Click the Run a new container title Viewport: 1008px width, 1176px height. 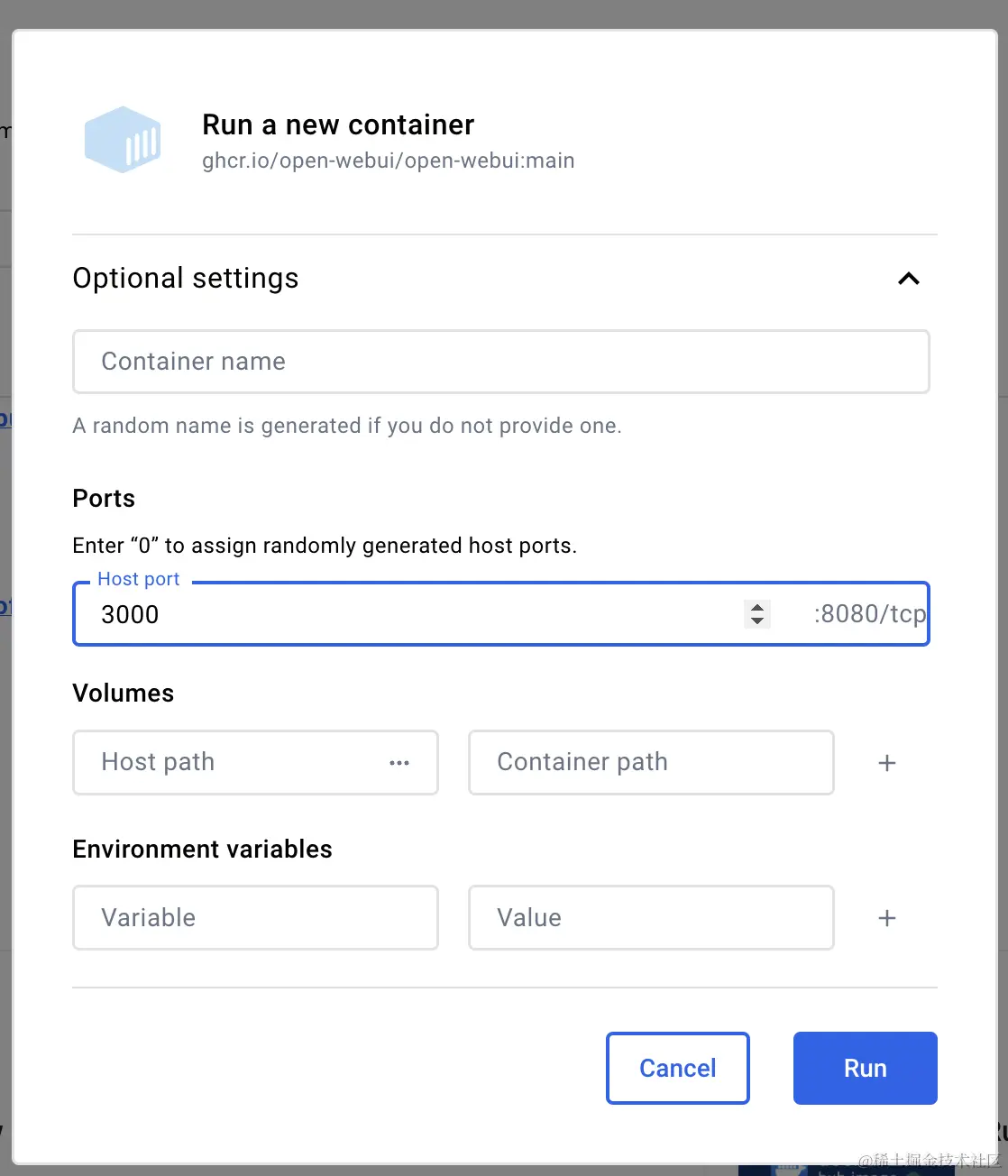click(338, 124)
